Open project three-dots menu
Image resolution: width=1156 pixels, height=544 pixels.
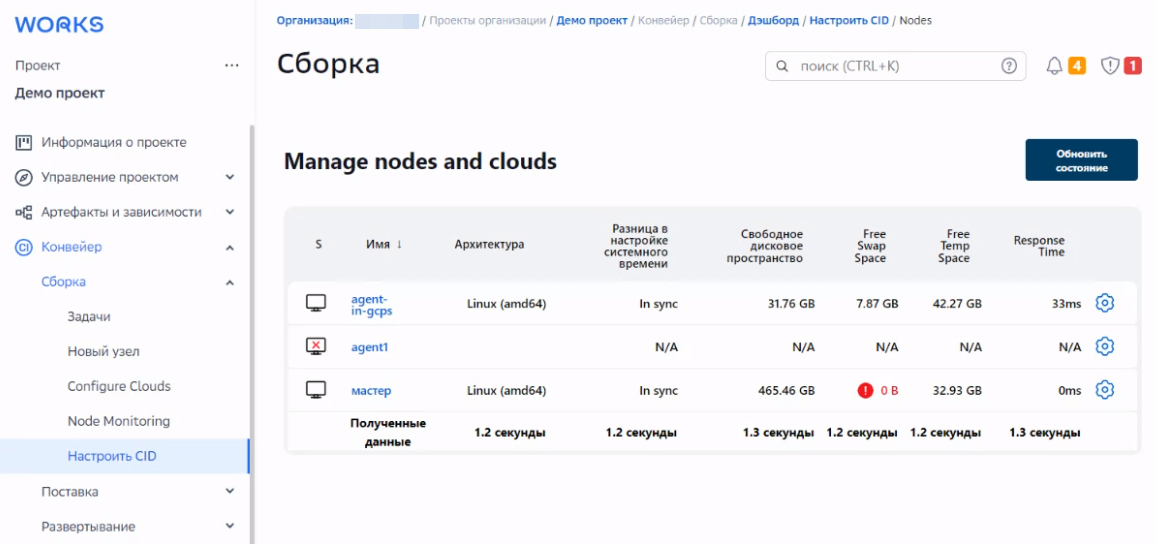pyautogui.click(x=232, y=66)
